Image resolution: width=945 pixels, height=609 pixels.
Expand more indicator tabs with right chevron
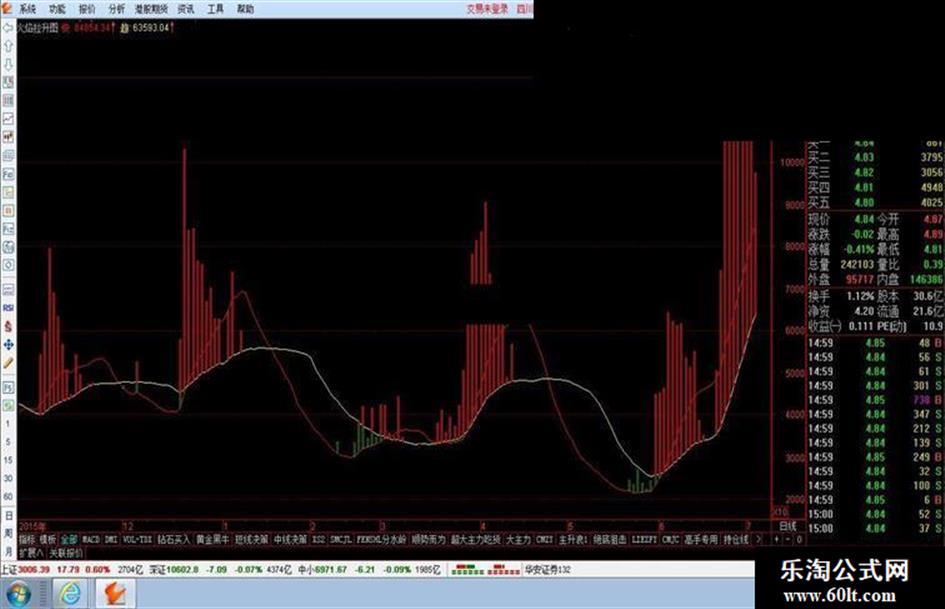759,539
